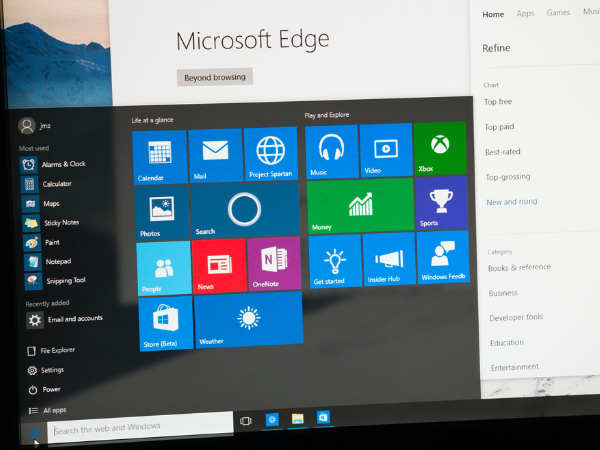Image resolution: width=600 pixels, height=450 pixels.
Task: Open the Music tile
Action: click(331, 151)
